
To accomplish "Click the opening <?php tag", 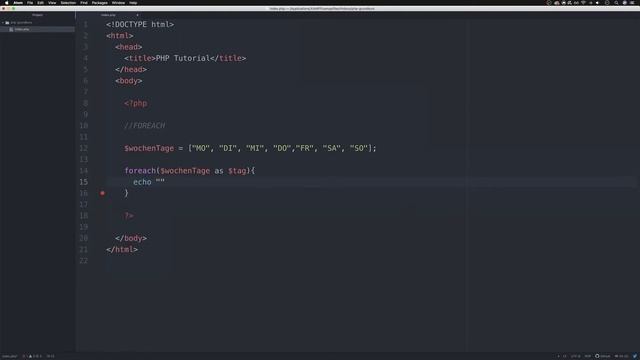I will pos(136,103).
